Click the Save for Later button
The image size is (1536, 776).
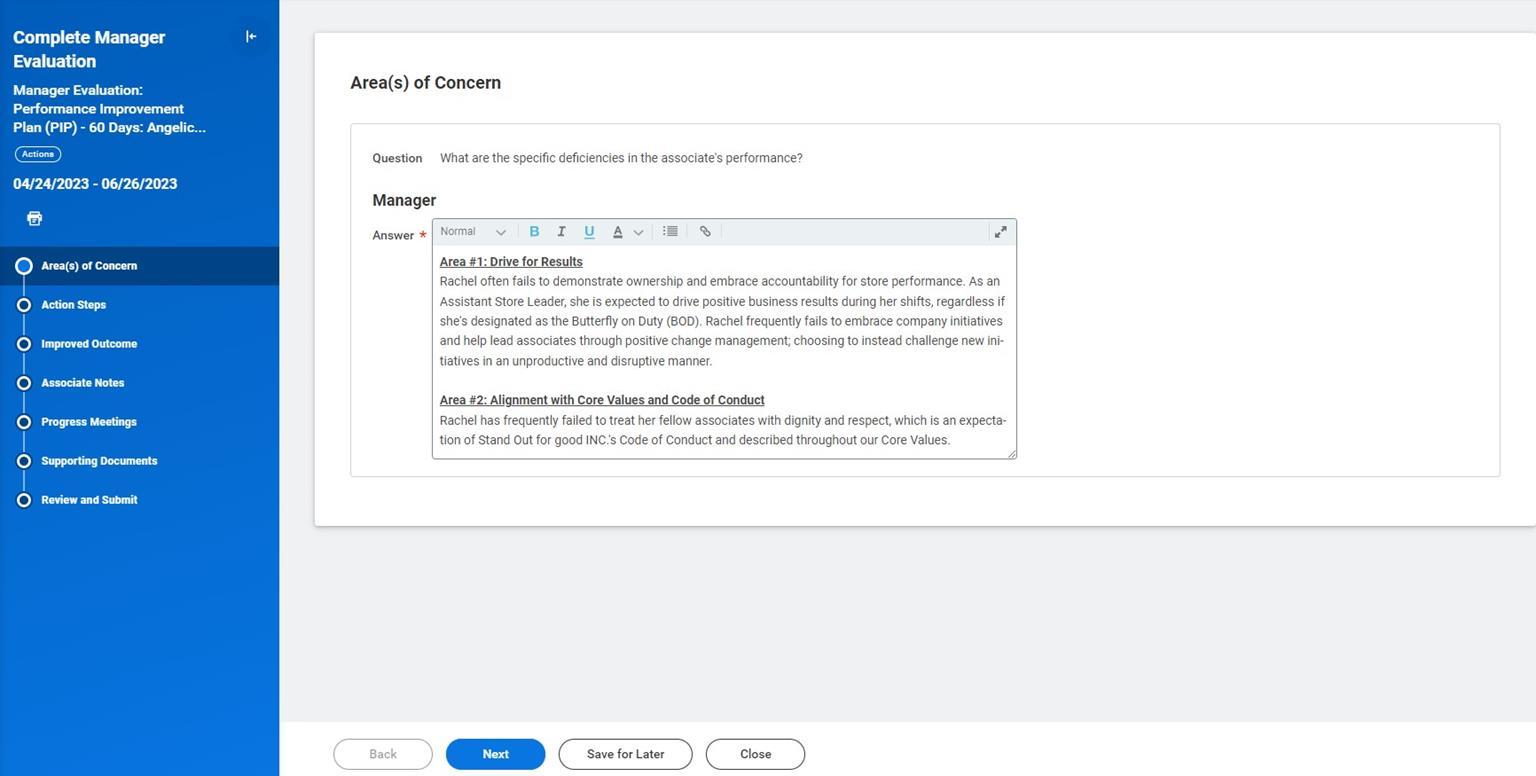coord(625,754)
